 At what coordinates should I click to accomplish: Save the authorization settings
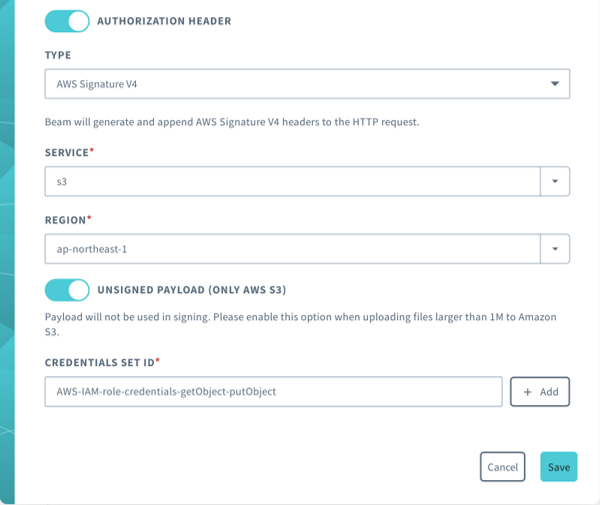point(559,467)
